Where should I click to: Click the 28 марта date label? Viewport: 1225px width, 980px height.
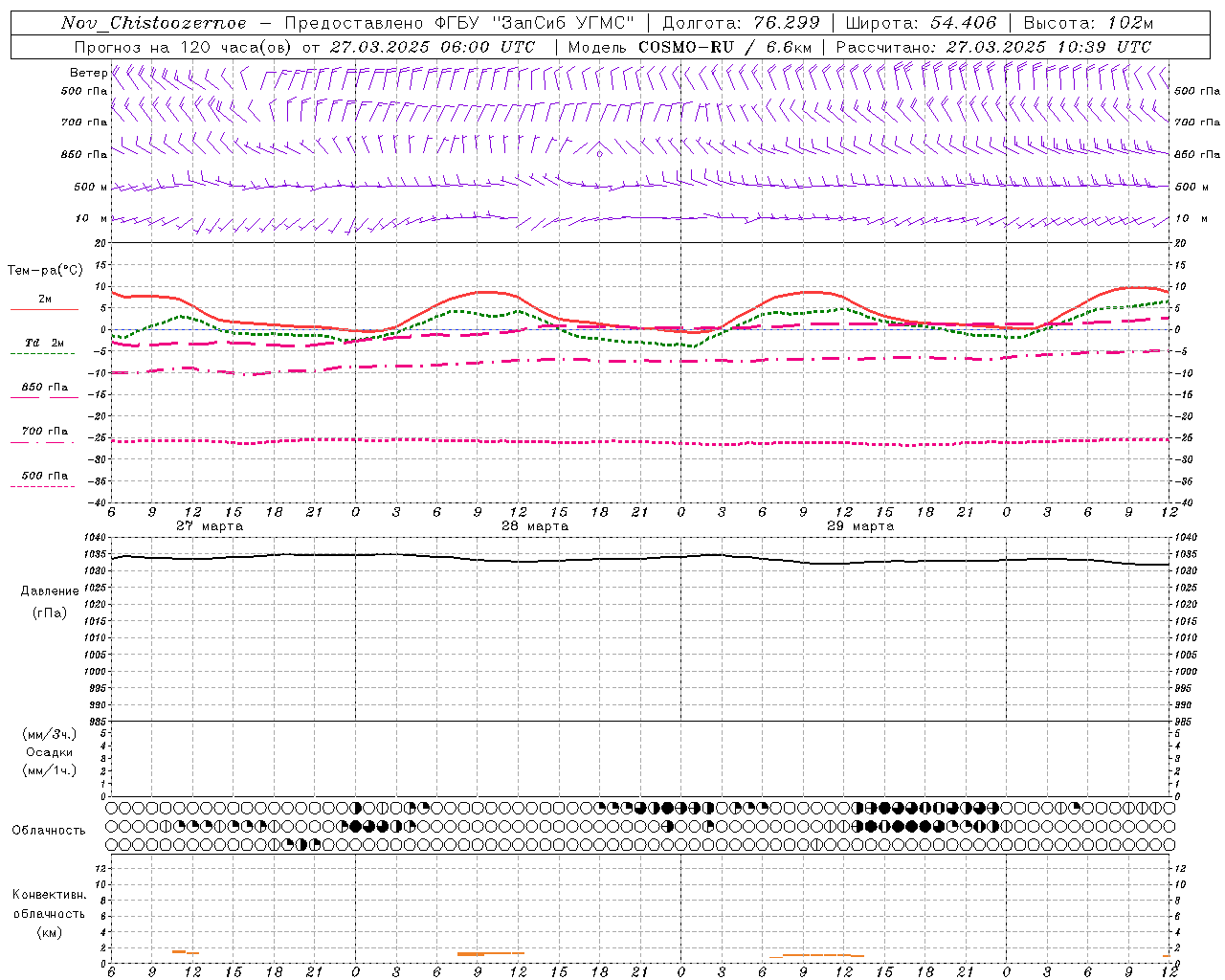535,526
